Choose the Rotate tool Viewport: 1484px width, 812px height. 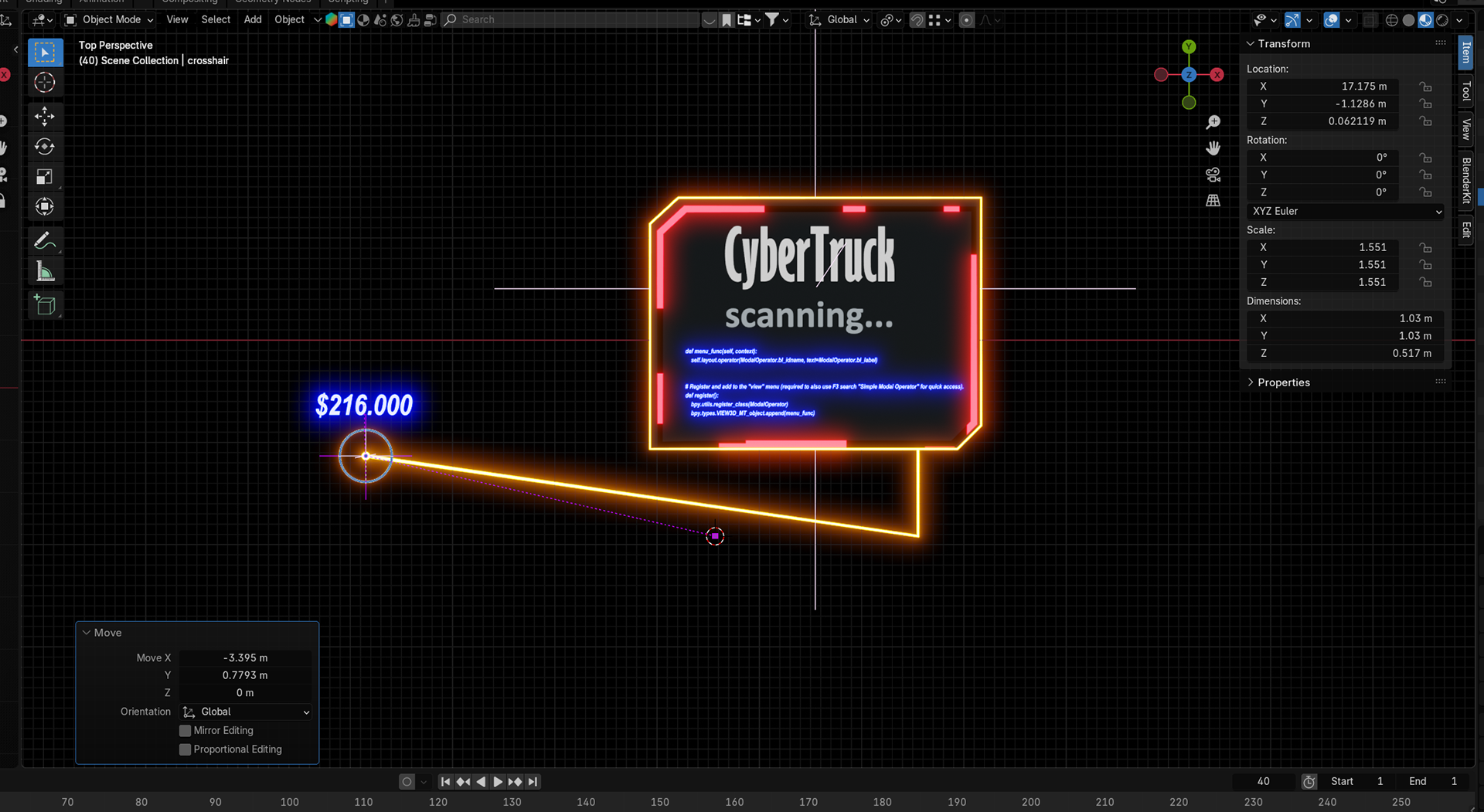(x=45, y=147)
